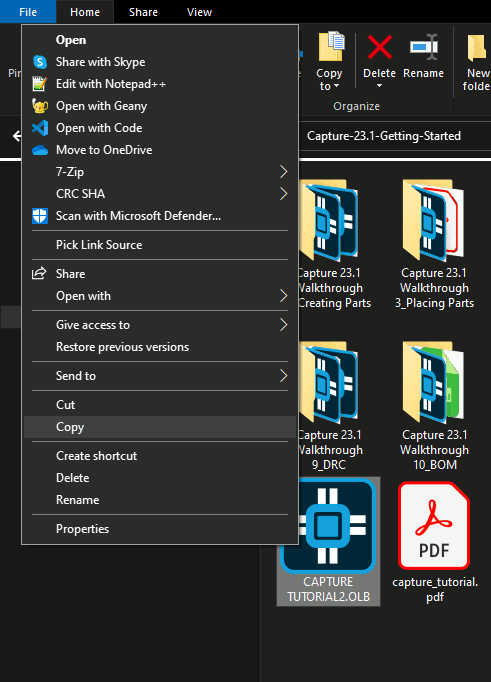The image size is (491, 682).
Task: Click the back arrow in navigation bar
Action: (x=17, y=136)
